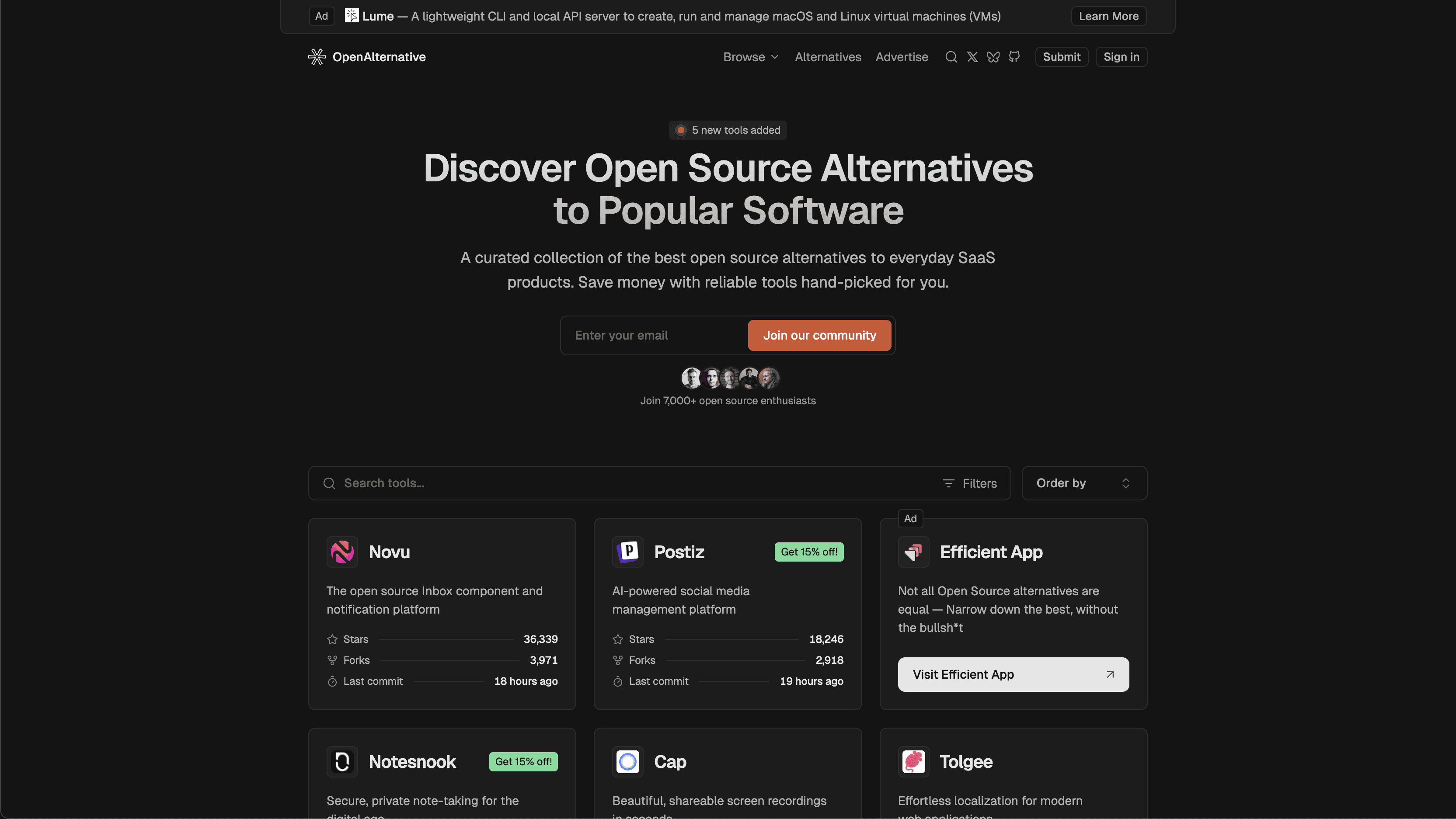
Task: Click the Lume ad logo icon
Action: click(352, 16)
